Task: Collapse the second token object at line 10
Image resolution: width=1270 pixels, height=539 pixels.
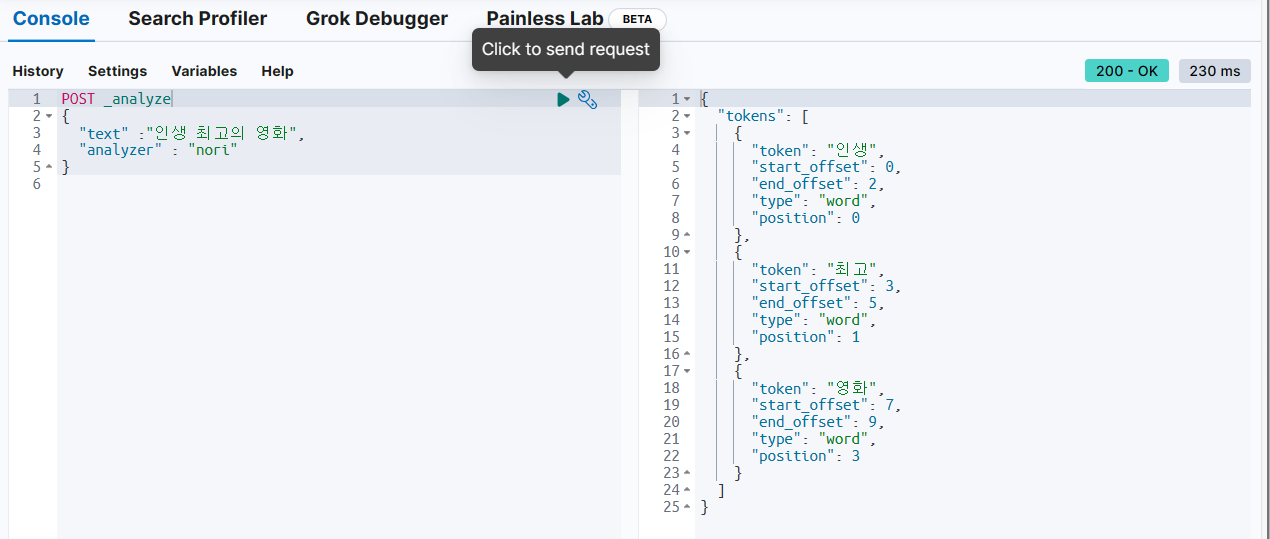Action: [x=687, y=252]
